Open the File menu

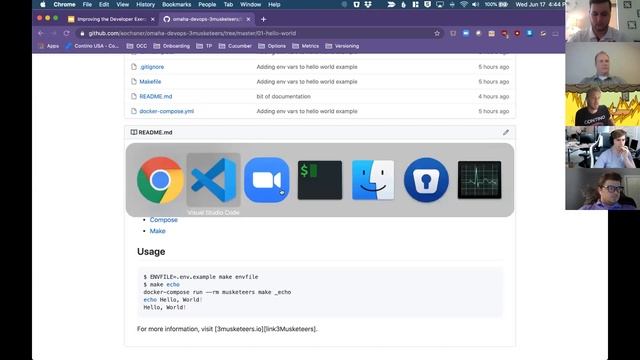coord(87,4)
